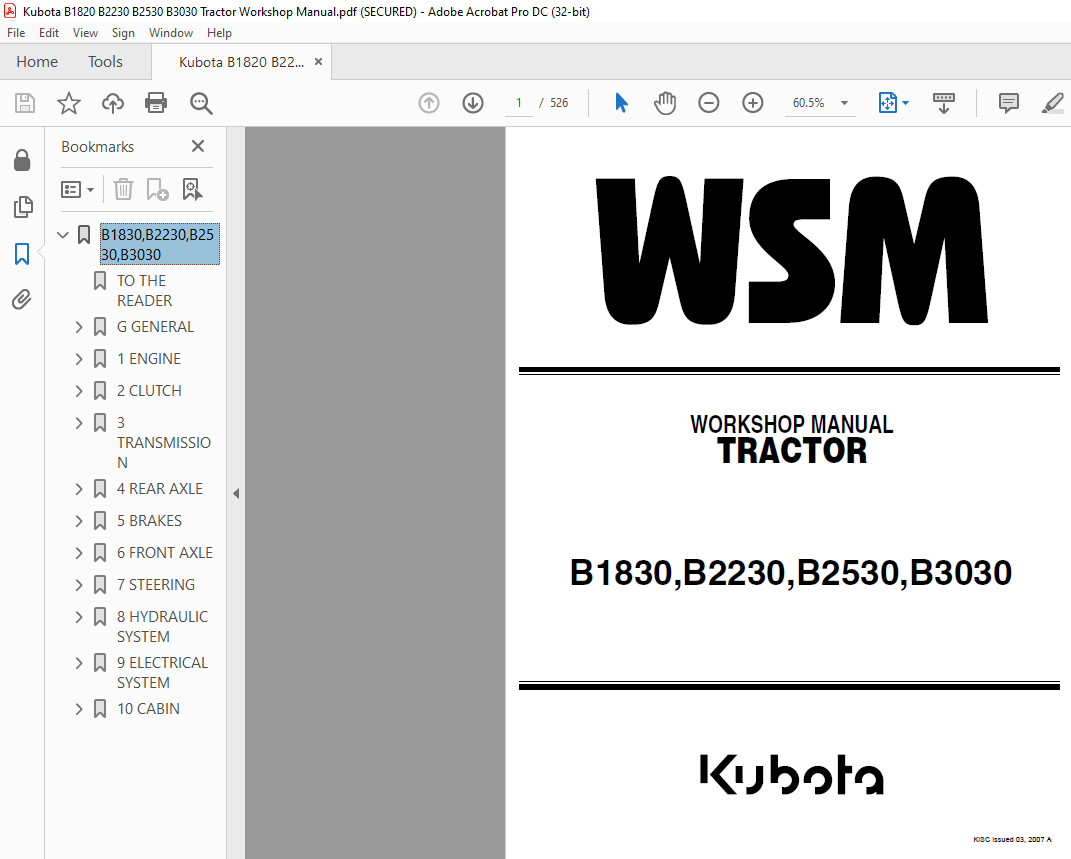Open the zoom level dropdown arrow
The image size is (1071, 859).
[x=844, y=103]
